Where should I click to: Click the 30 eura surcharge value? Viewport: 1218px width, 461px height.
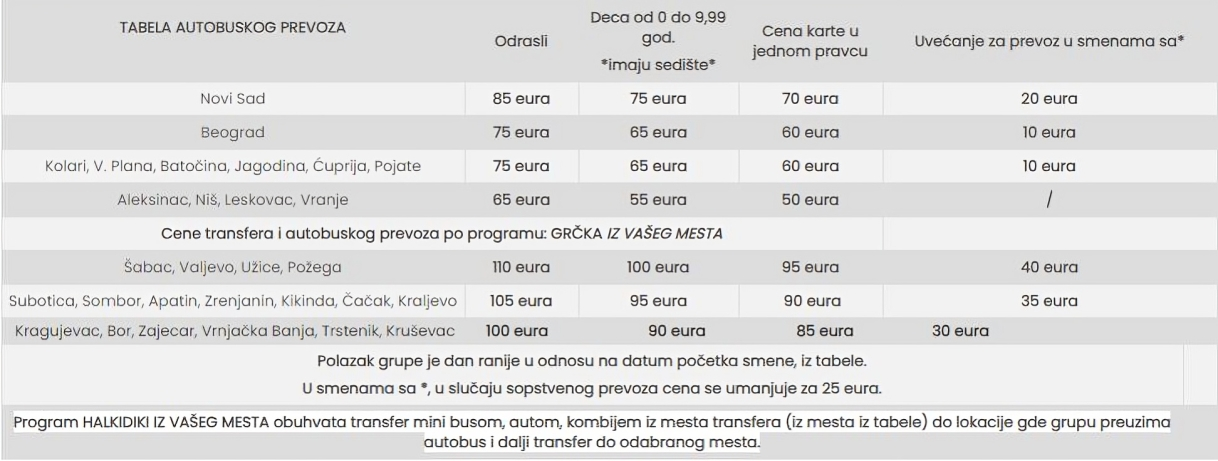click(959, 331)
